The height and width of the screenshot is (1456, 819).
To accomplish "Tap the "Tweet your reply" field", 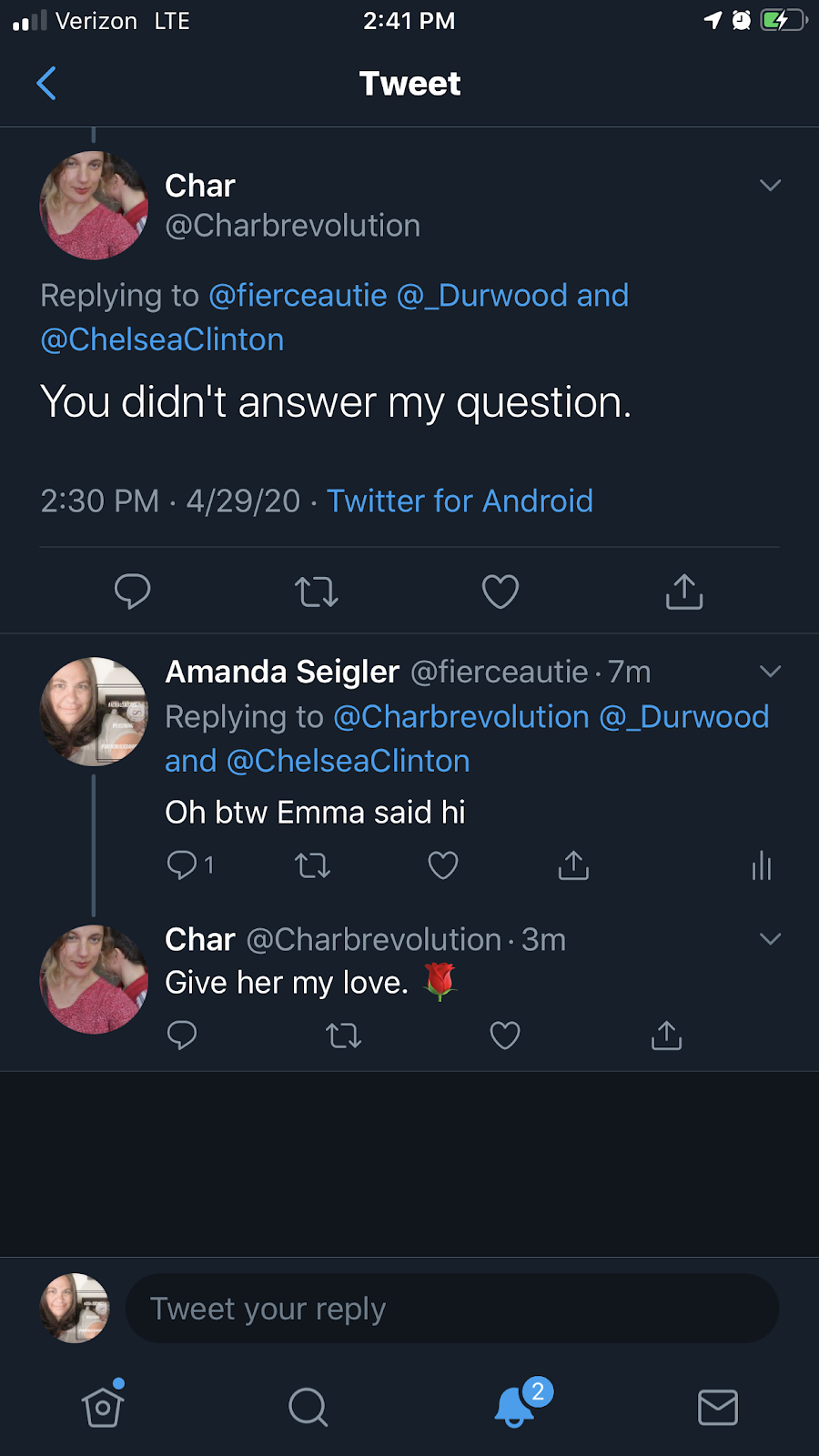I will [x=451, y=1309].
